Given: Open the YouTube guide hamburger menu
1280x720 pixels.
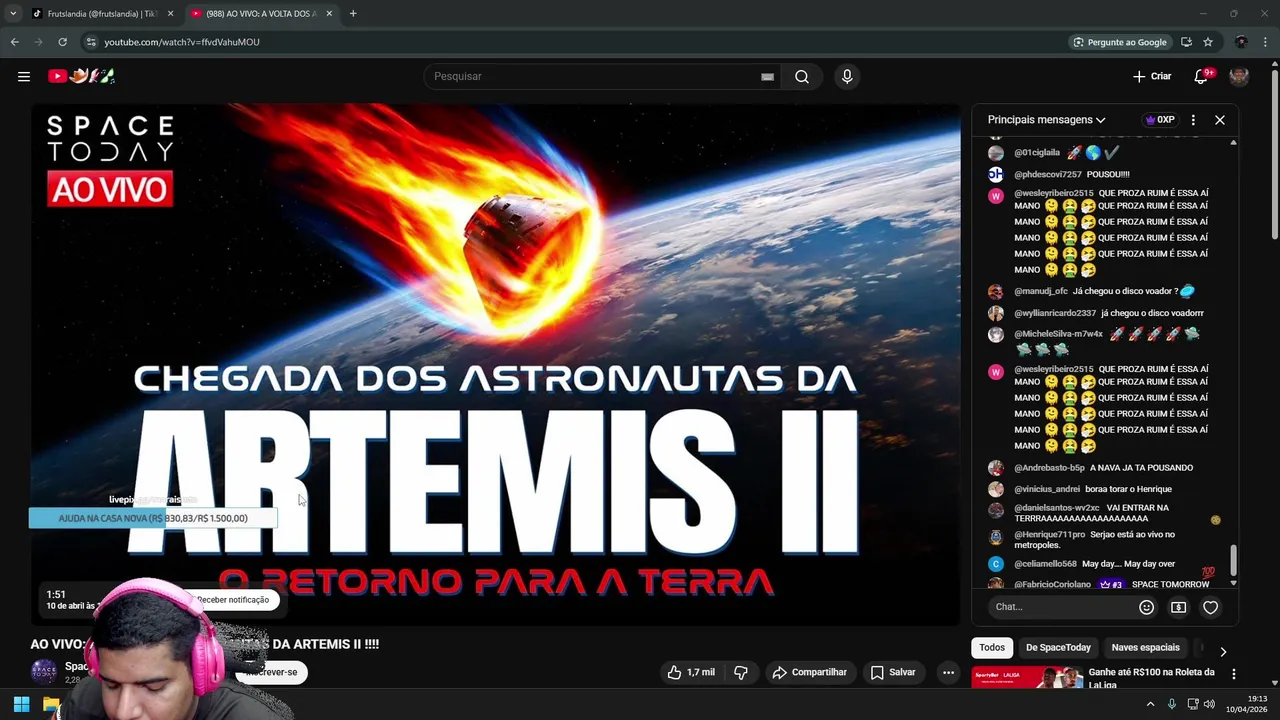Looking at the screenshot, I should tap(24, 76).
